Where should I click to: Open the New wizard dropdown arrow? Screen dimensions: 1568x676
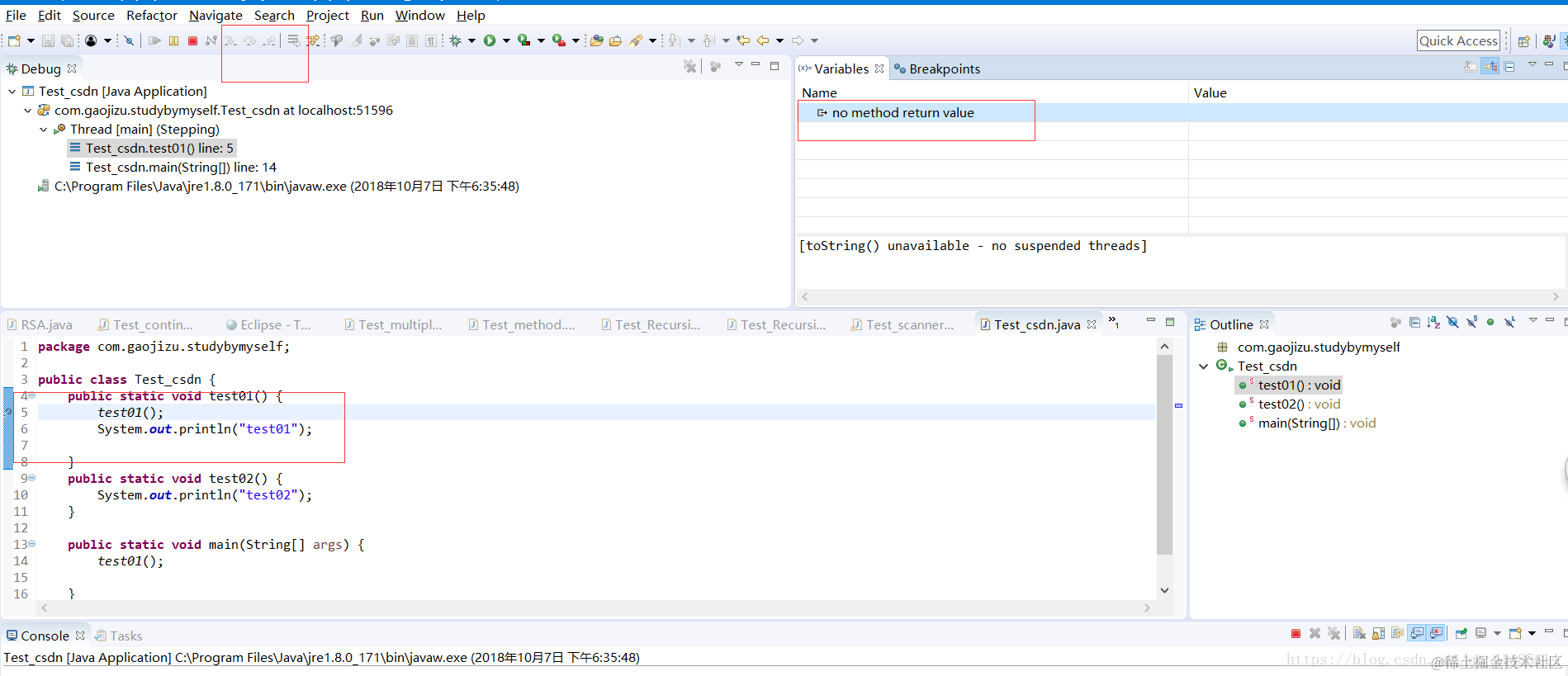coord(31,40)
